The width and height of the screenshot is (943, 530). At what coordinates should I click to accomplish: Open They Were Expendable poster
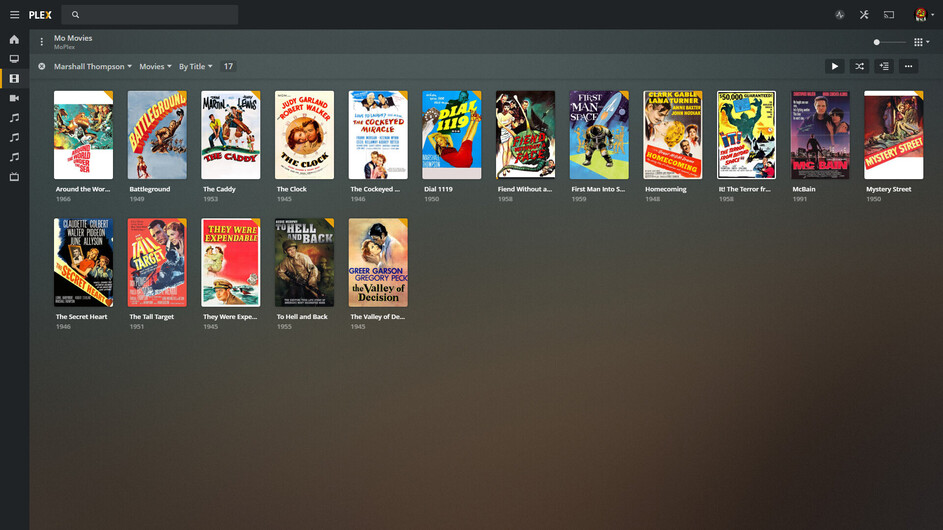point(231,262)
